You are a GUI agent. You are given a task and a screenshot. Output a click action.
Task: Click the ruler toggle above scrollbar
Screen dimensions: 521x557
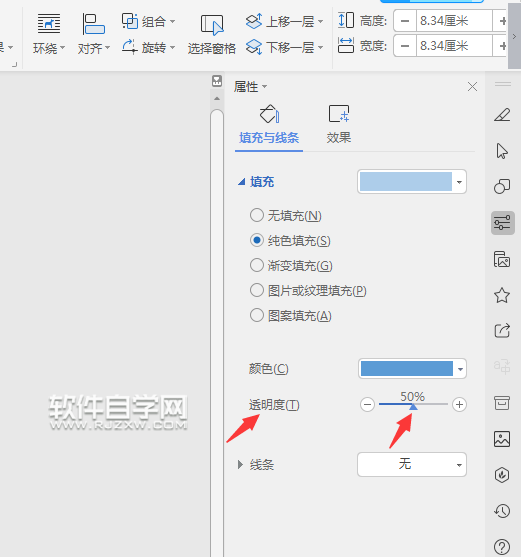(x=217, y=81)
